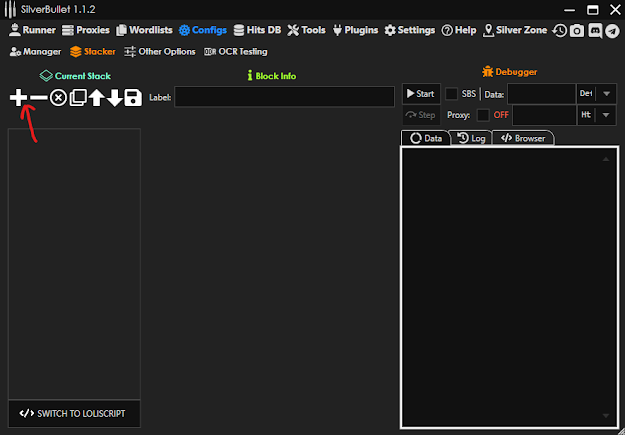Open the Runner section

point(32,30)
